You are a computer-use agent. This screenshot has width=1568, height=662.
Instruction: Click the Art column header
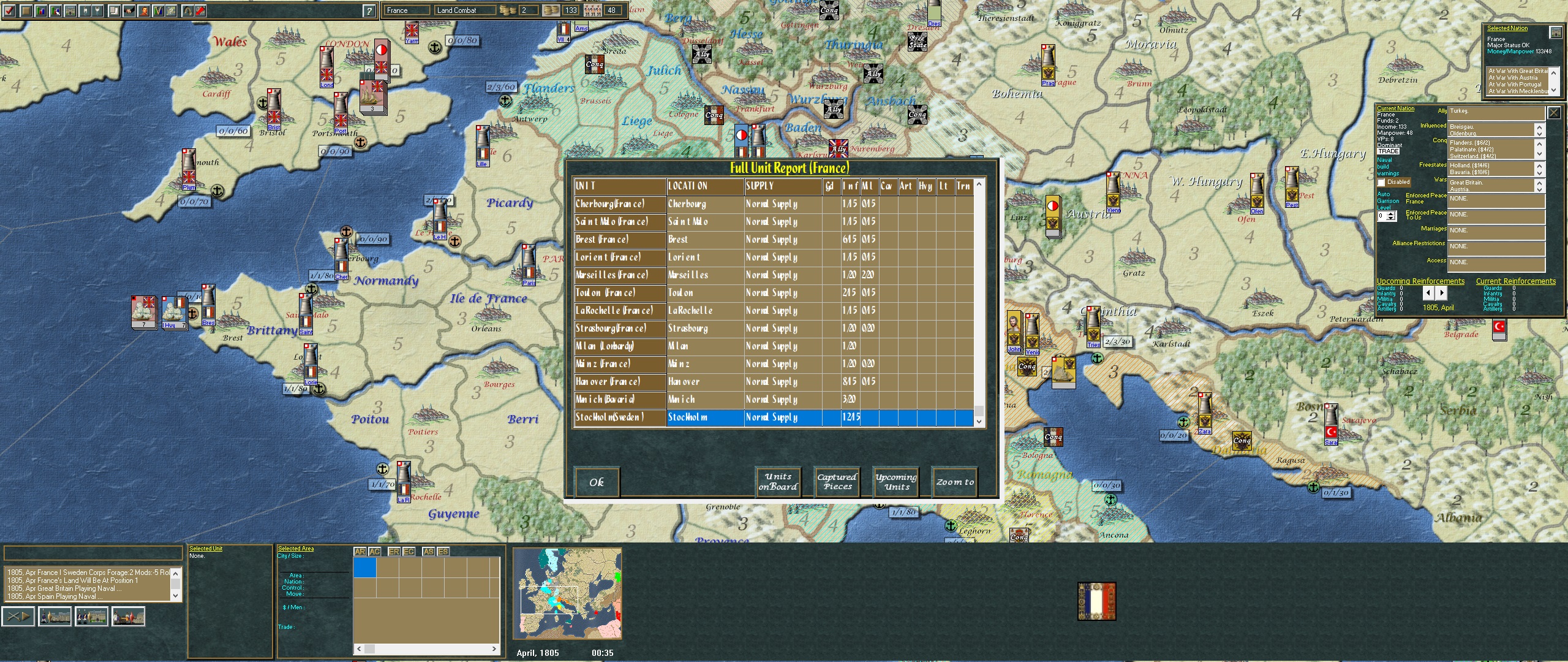tap(907, 186)
